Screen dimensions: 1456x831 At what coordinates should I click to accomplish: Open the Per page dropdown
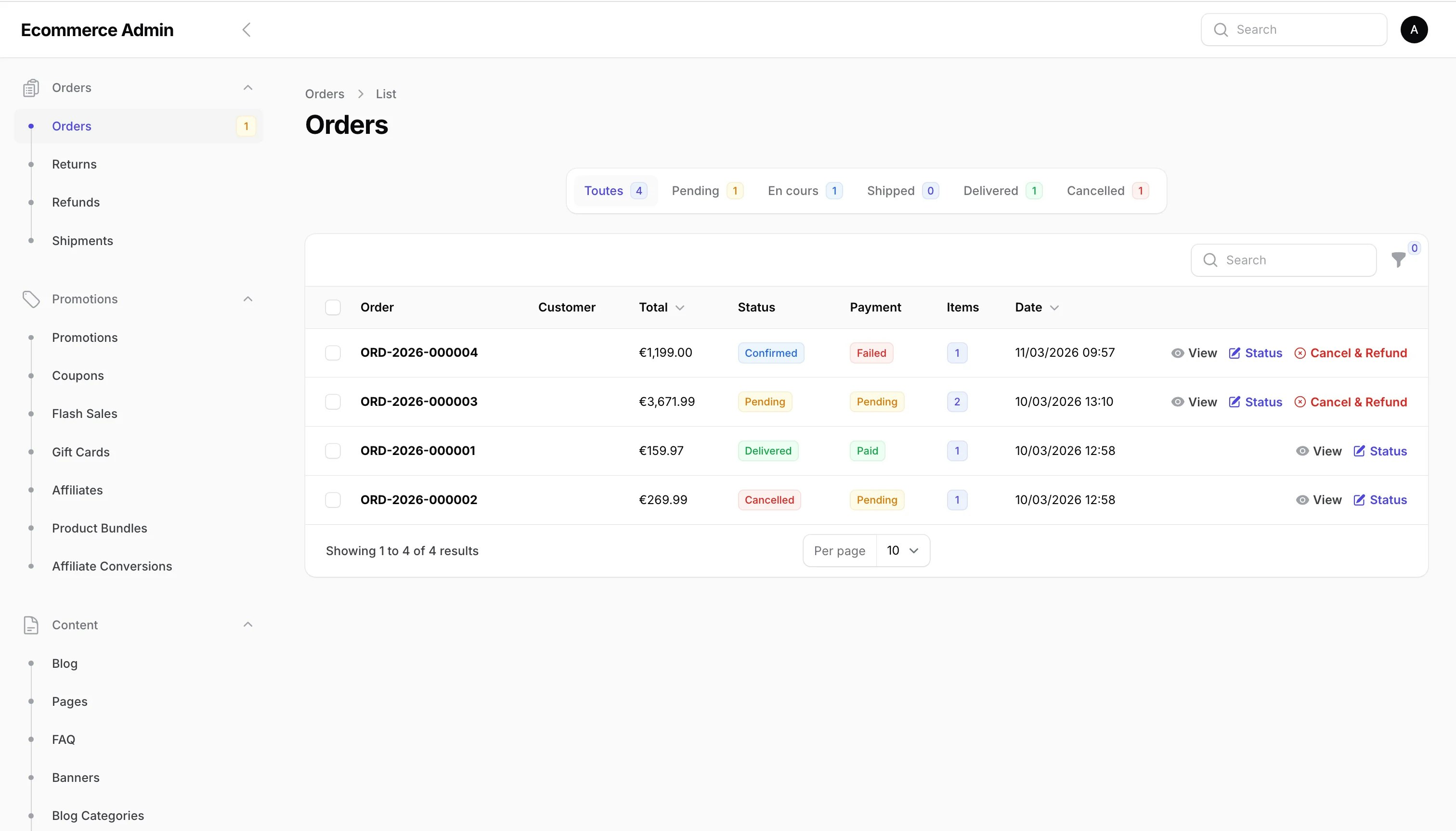[x=902, y=551]
